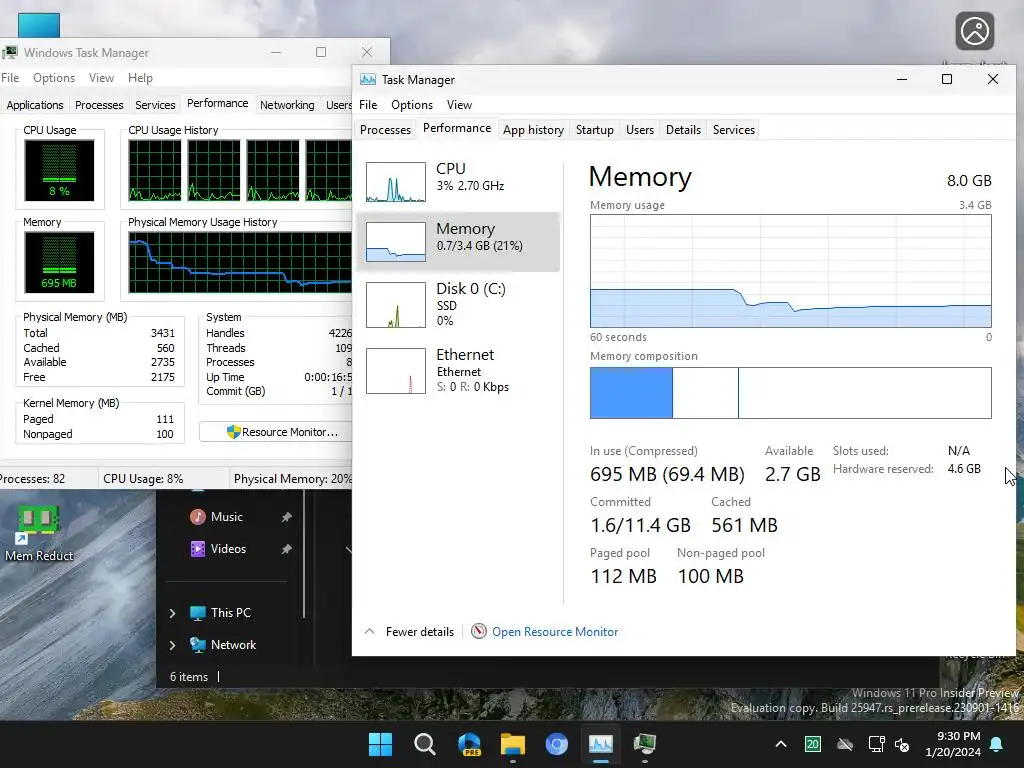
Task: Select the Disk 0 (C:) graph thumbnail
Action: click(x=396, y=304)
